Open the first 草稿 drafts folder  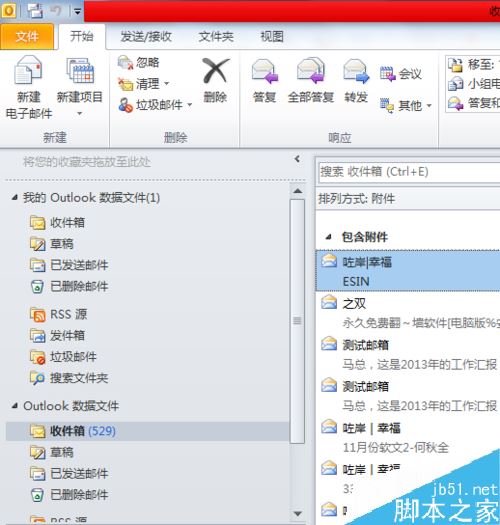[x=51, y=244]
